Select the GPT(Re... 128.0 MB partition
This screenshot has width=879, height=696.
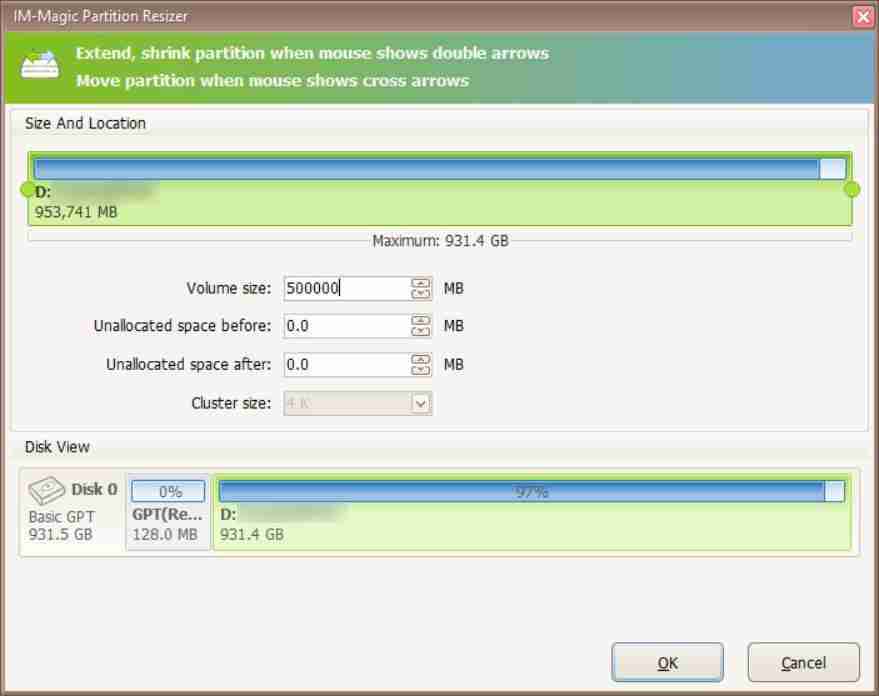(x=168, y=512)
